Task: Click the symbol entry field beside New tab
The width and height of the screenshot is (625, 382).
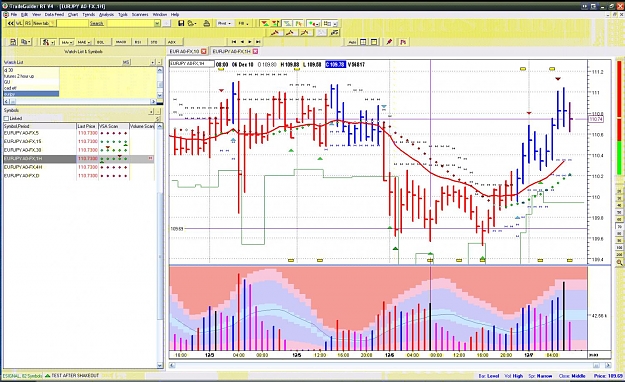Action: (72, 24)
